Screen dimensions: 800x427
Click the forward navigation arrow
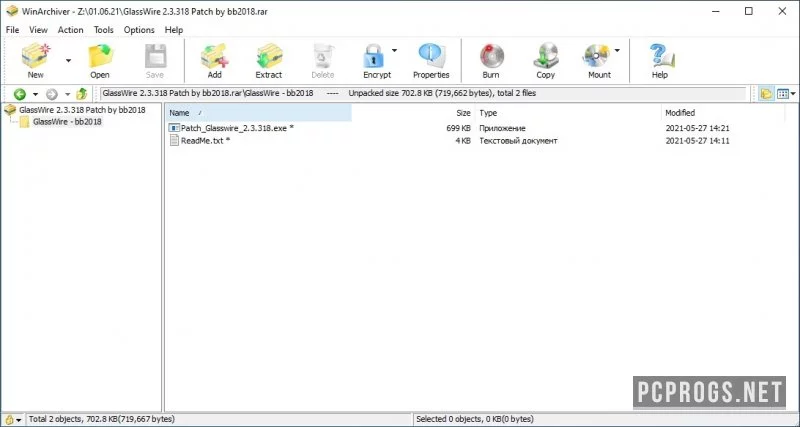52,94
